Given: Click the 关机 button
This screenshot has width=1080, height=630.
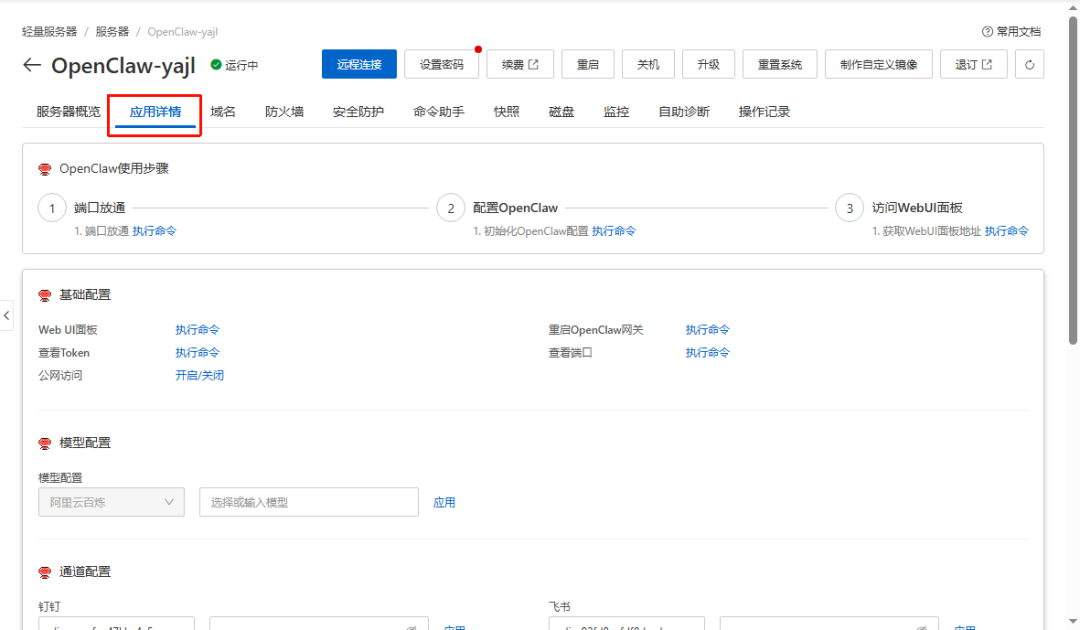Looking at the screenshot, I should click(648, 64).
